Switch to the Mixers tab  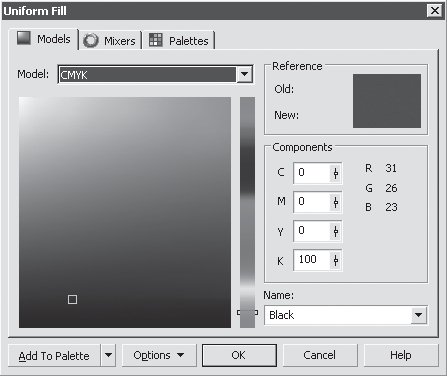110,41
